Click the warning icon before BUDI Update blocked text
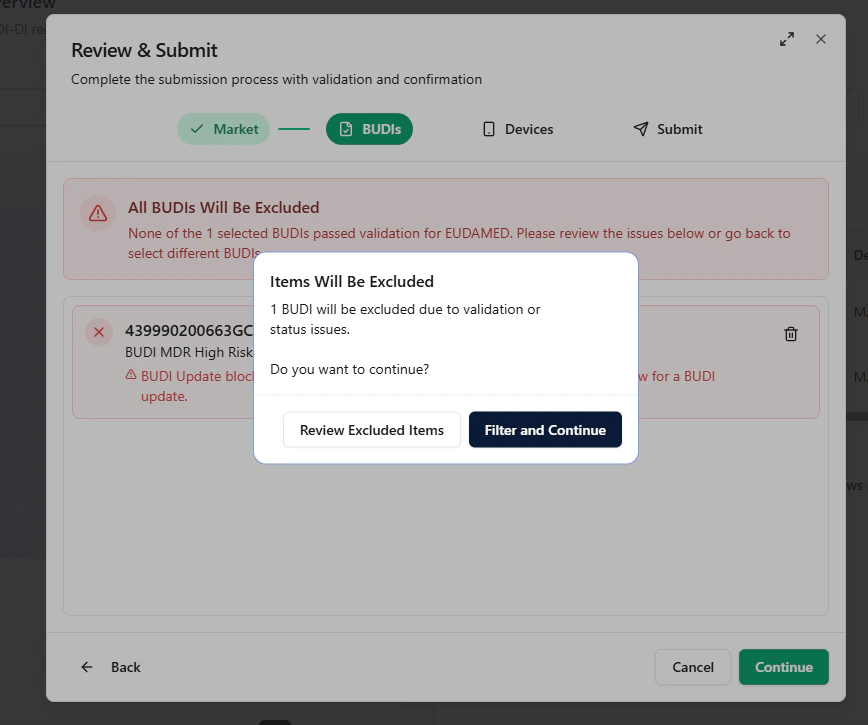Viewport: 868px width, 725px height. pyautogui.click(x=132, y=375)
